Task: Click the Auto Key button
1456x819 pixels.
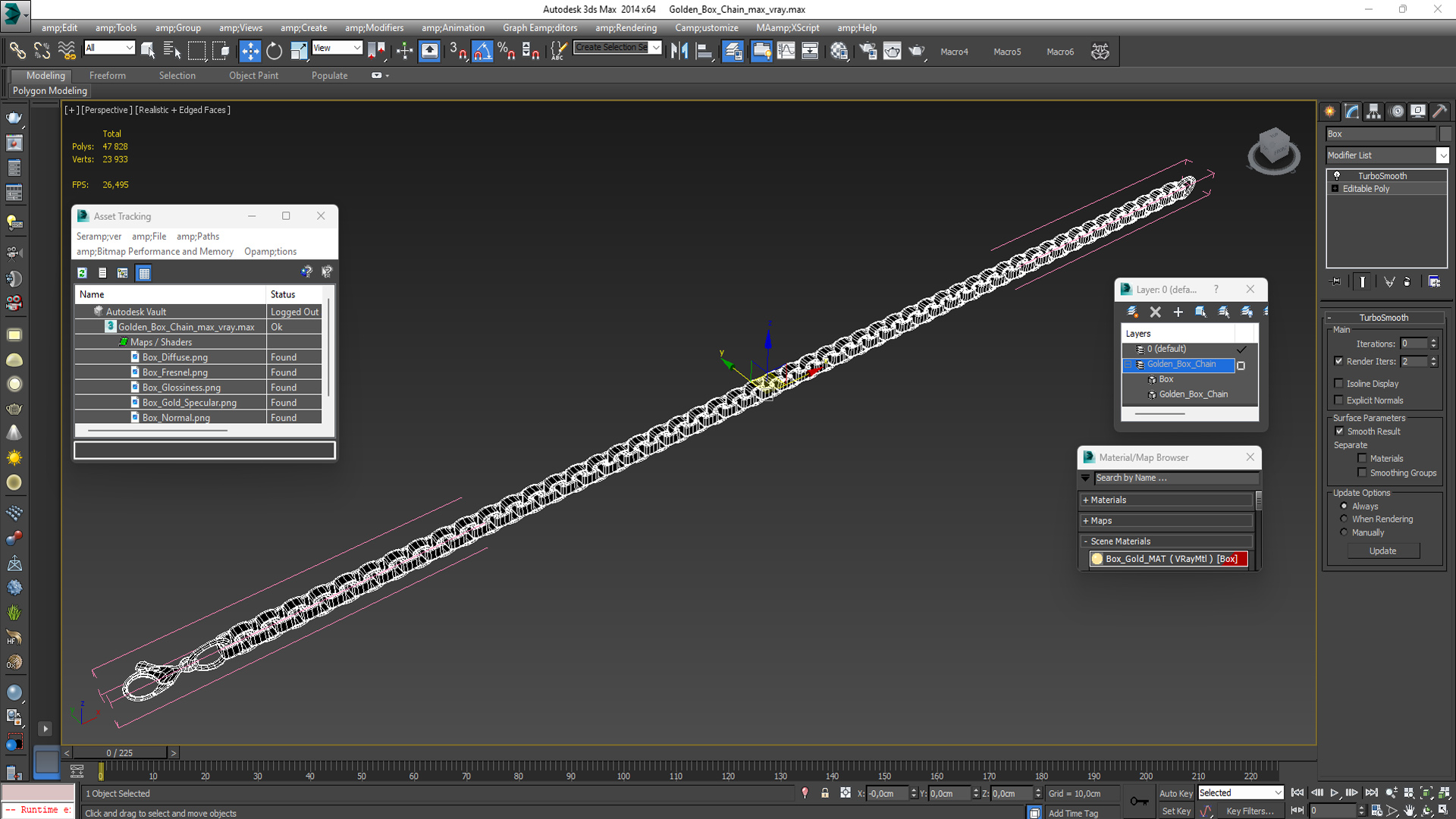Action: (1175, 793)
